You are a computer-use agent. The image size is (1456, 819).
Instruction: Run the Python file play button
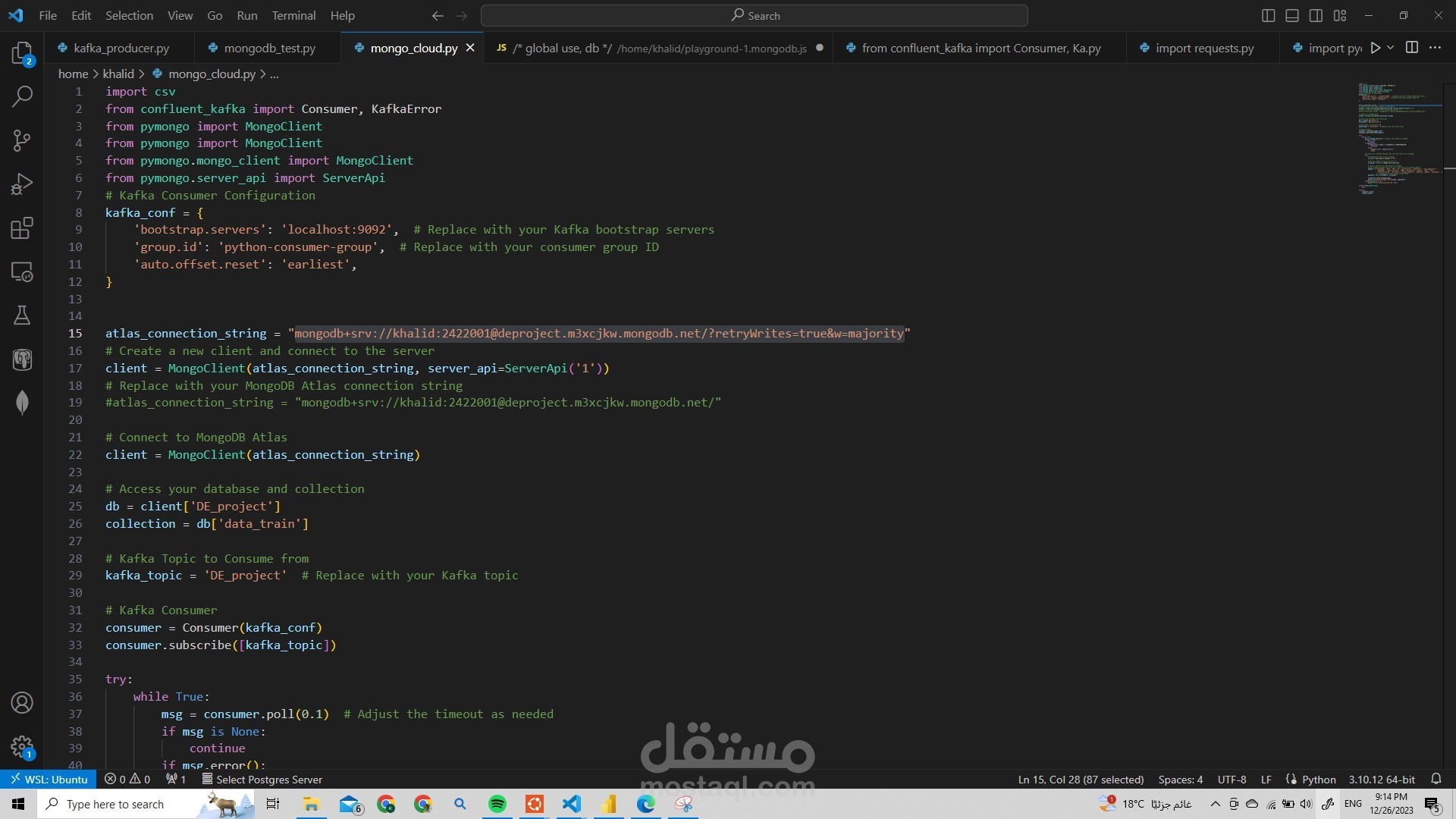click(x=1375, y=48)
